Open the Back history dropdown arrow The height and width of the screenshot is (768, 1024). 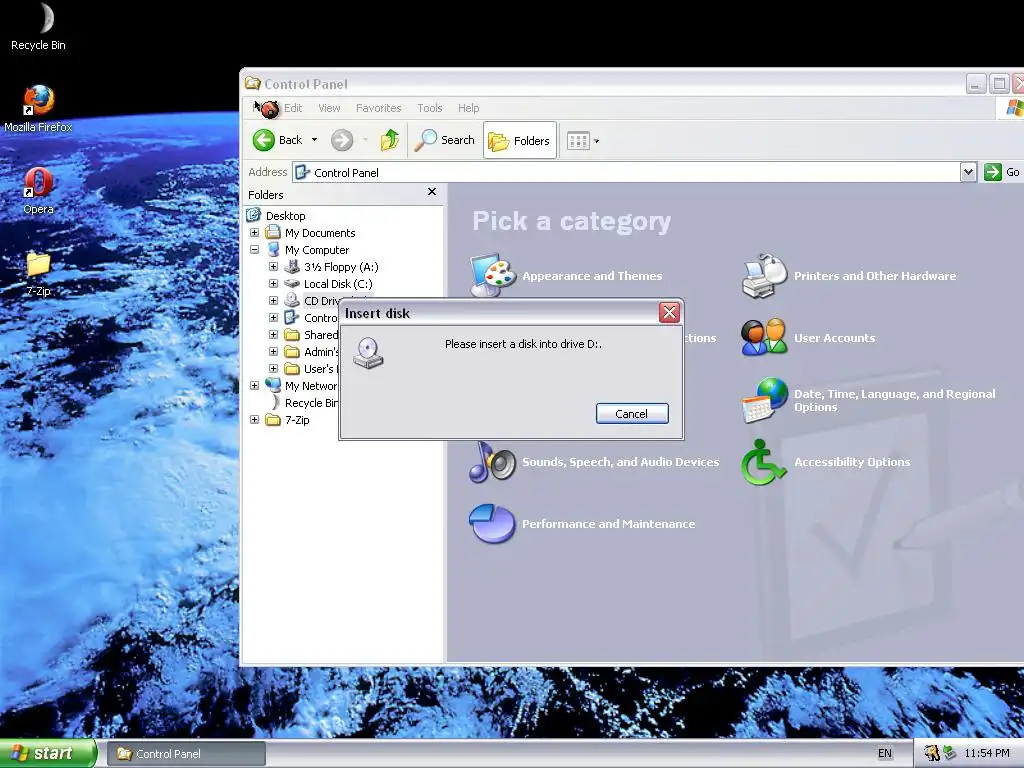[x=314, y=140]
